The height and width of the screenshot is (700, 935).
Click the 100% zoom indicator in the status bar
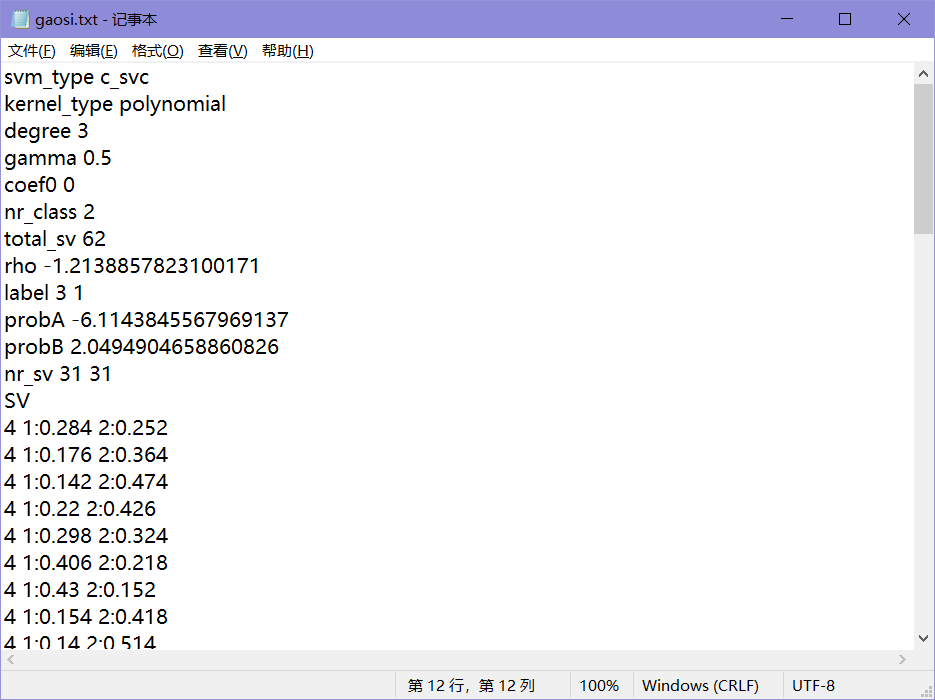point(599,685)
